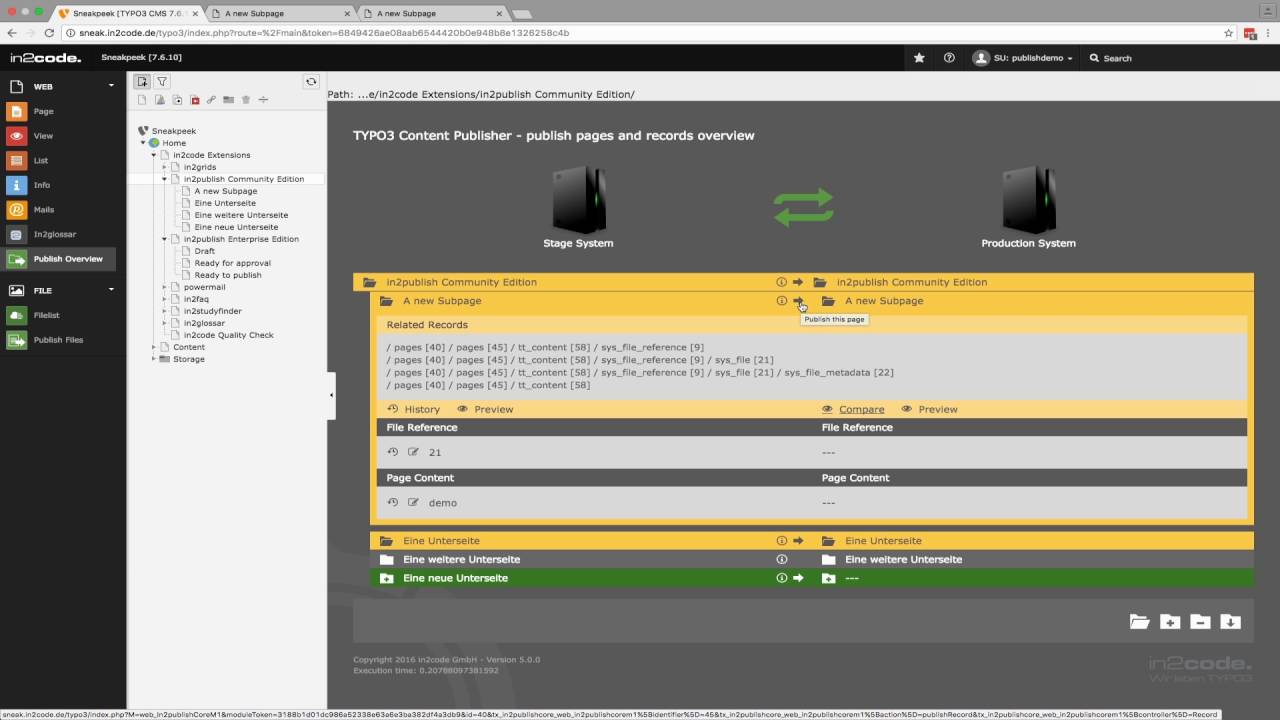
Task: Collapse the Home tree node
Action: pos(143,143)
